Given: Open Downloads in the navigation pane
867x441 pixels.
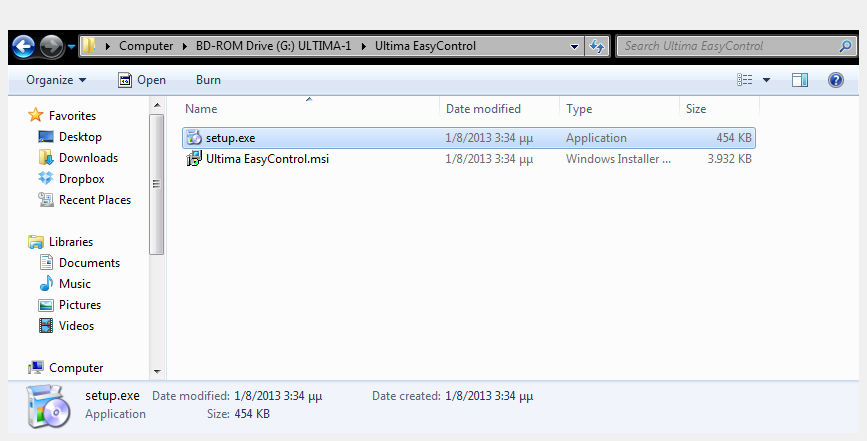Looking at the screenshot, I should coord(88,158).
